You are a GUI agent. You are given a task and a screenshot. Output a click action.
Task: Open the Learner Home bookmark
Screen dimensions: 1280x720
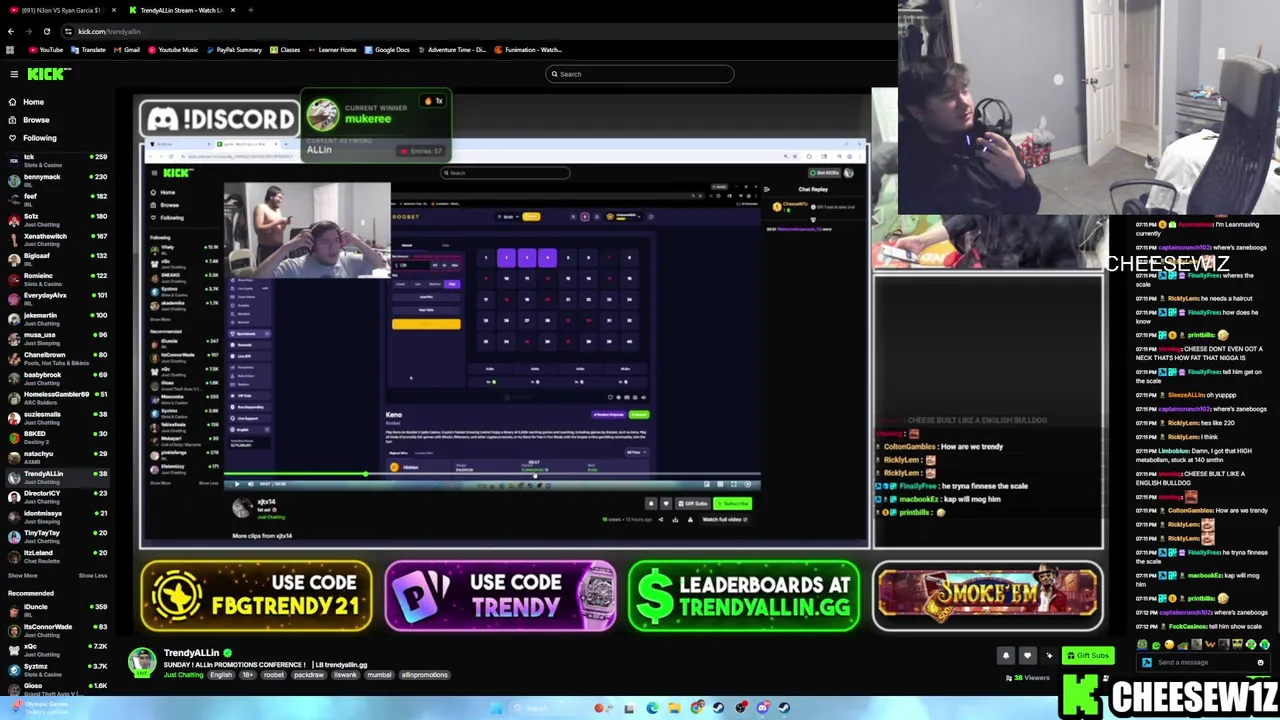[332, 50]
